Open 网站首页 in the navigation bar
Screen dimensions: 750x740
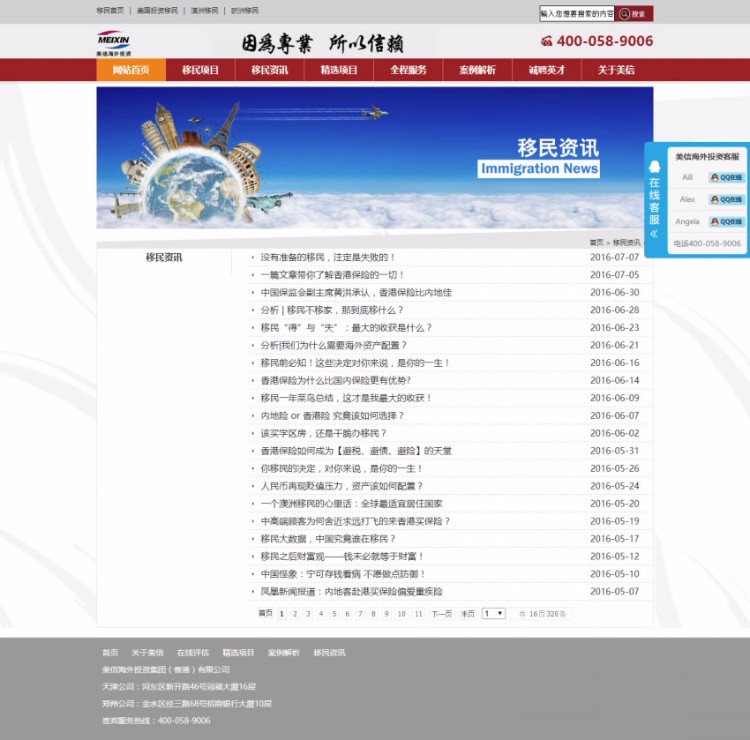[x=131, y=70]
